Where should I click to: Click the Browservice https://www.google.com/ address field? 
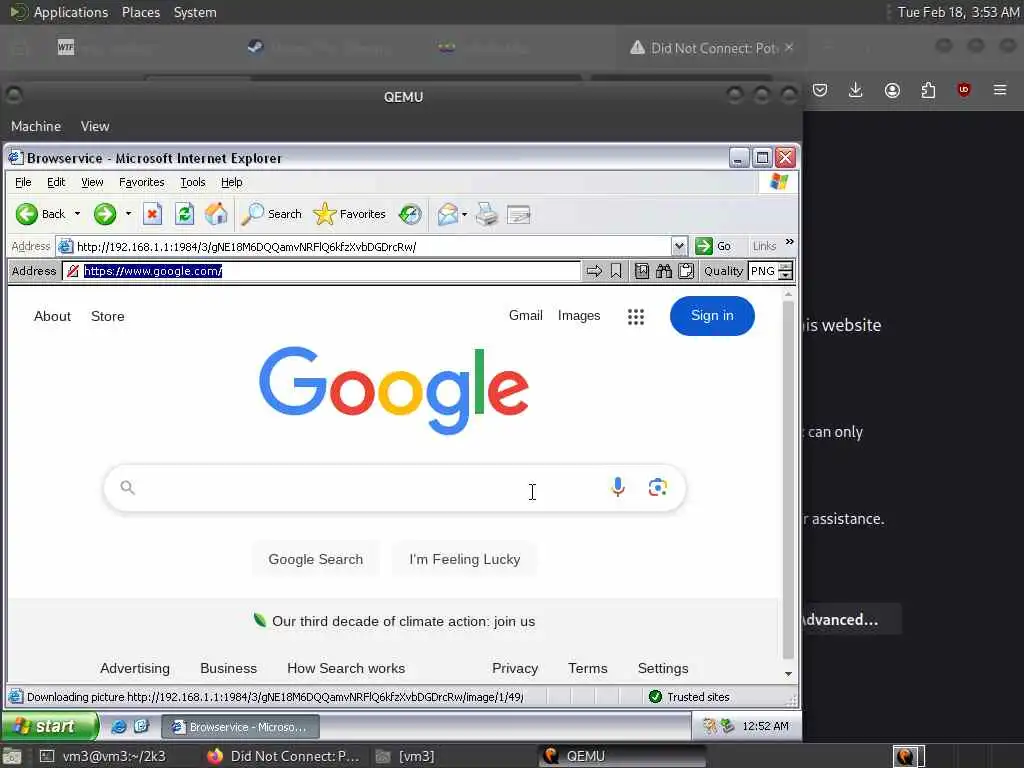pyautogui.click(x=321, y=271)
